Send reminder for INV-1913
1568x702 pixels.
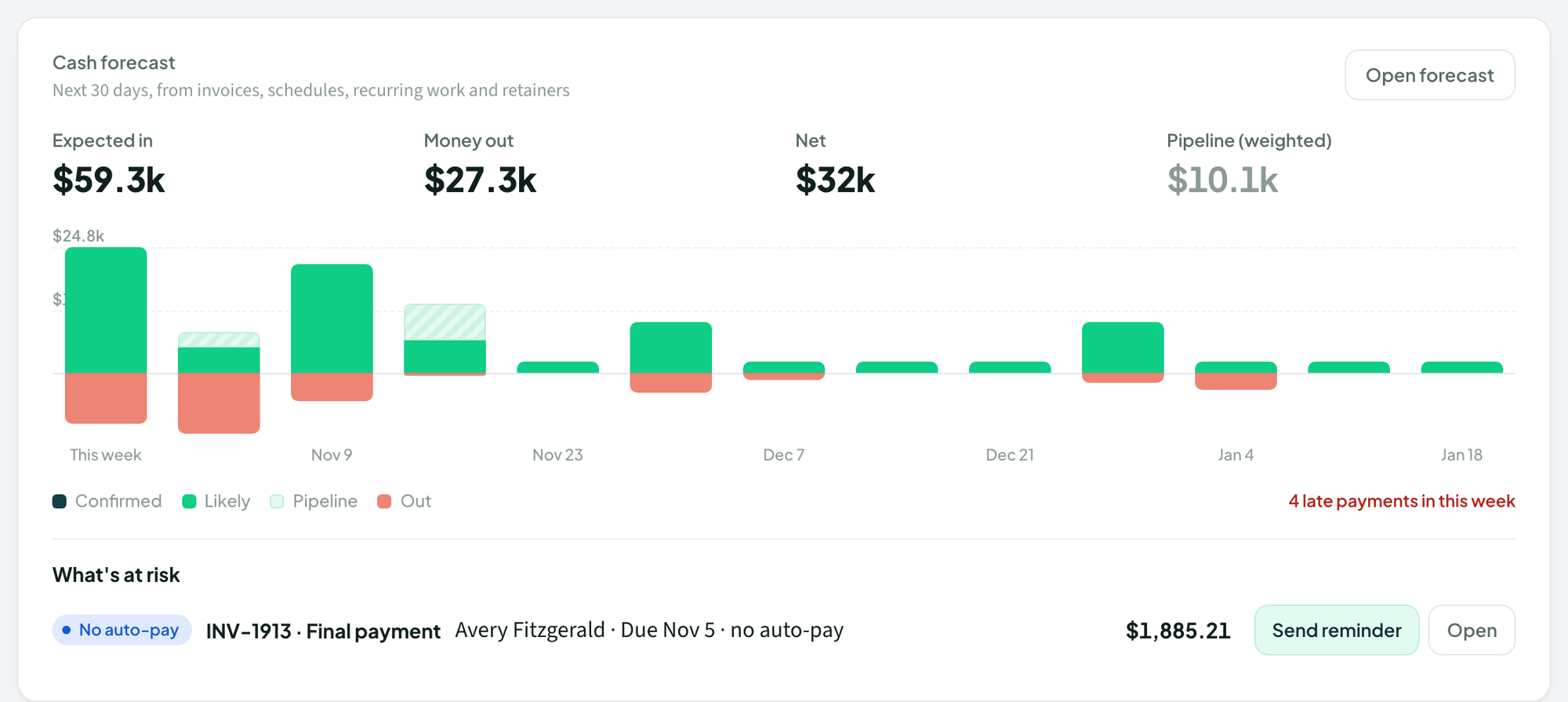coord(1337,630)
